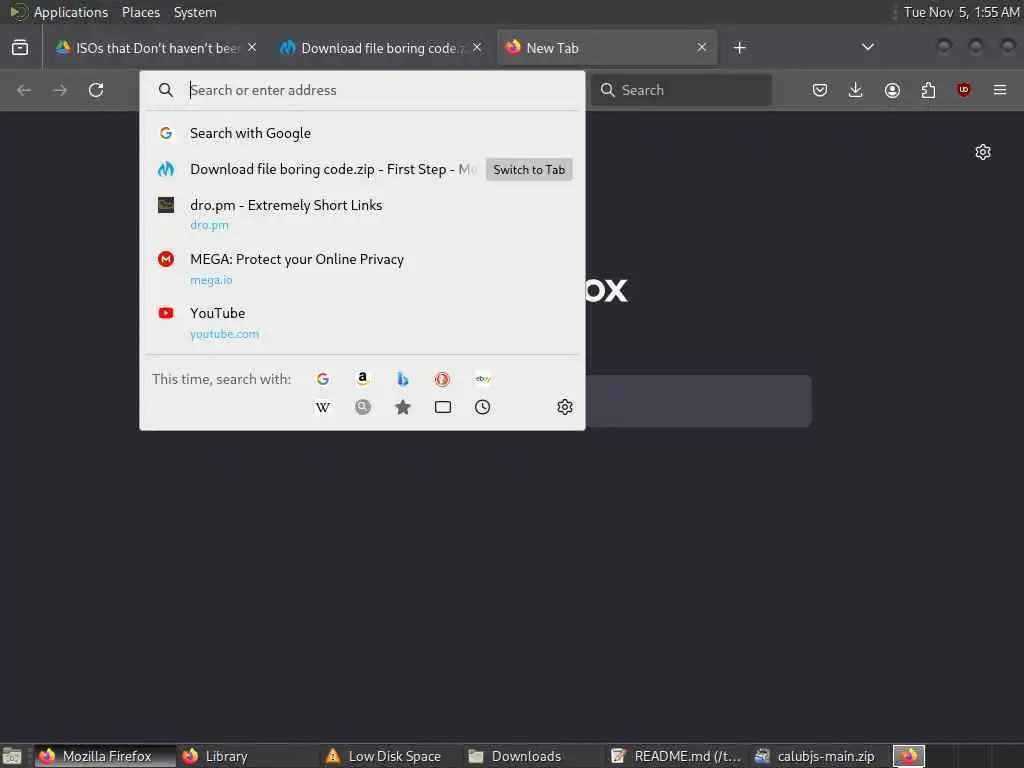
Task: Open the Extensions puzzle icon
Action: [928, 90]
